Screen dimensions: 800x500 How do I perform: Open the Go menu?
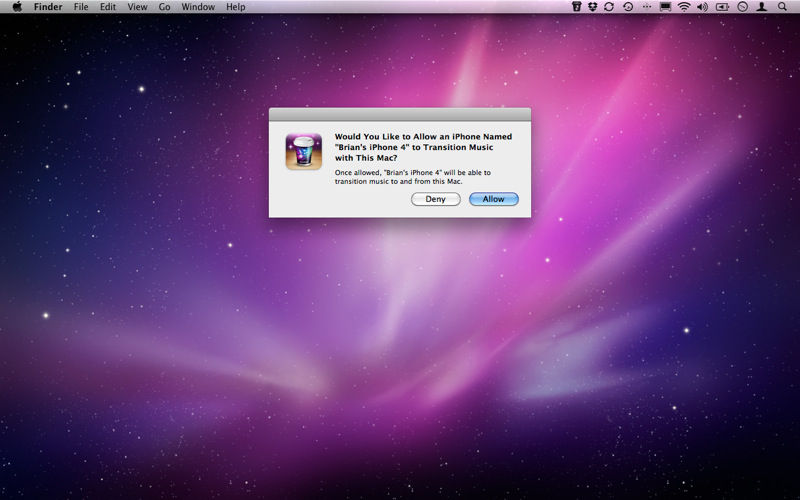[164, 7]
